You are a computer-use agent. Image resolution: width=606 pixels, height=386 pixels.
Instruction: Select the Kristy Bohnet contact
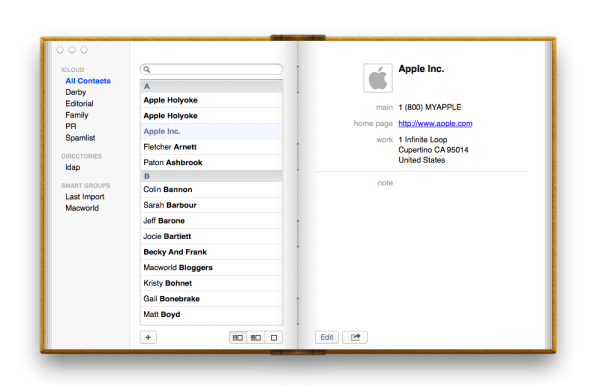click(211, 283)
